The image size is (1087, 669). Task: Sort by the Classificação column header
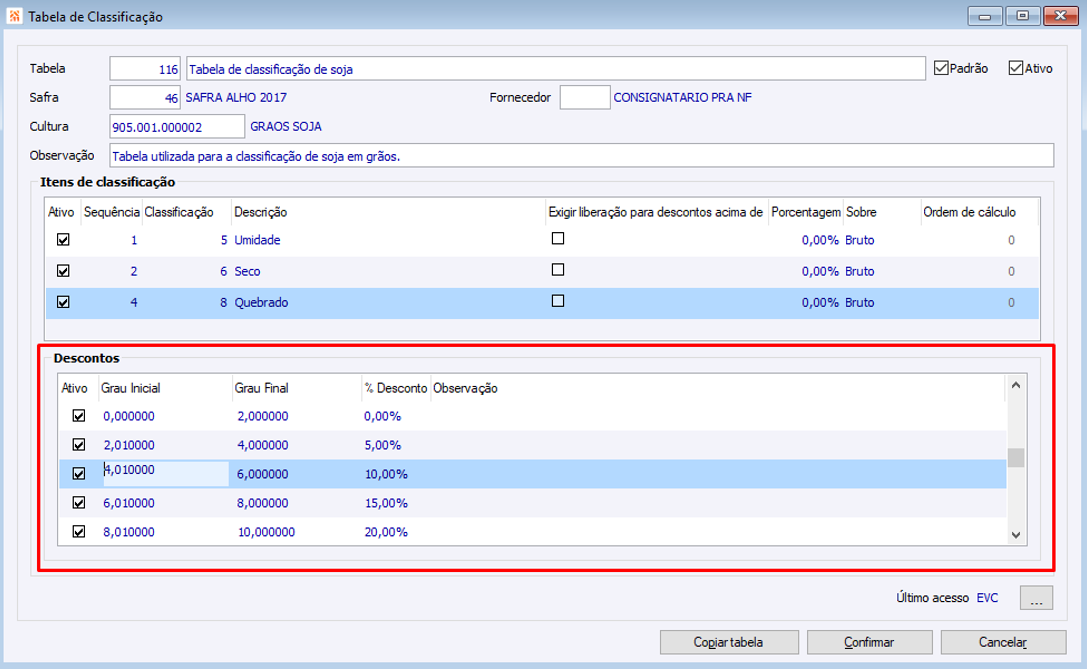[x=179, y=212]
